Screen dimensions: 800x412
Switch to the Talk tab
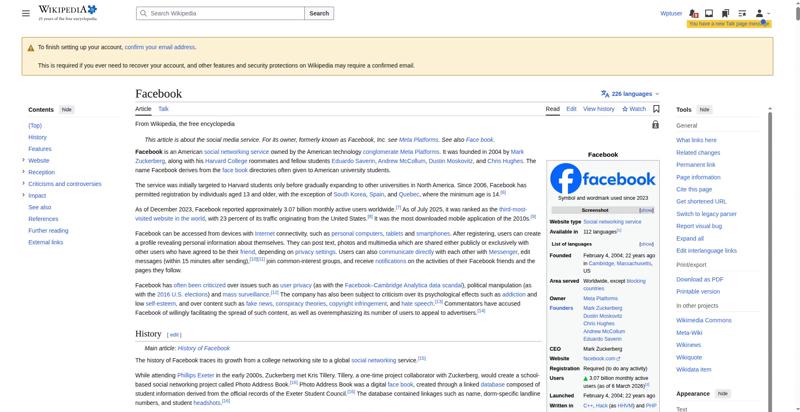(163, 109)
